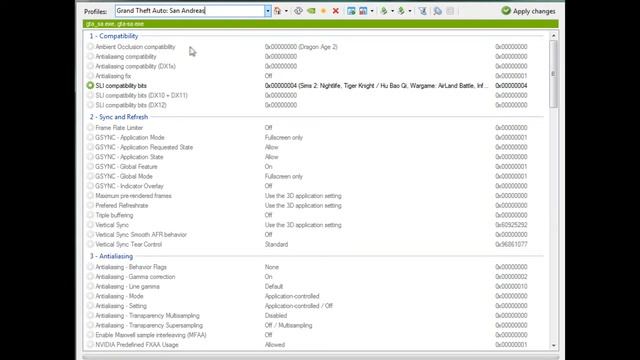Click inside the Profiles name field
This screenshot has width=640, height=360.
(190, 11)
